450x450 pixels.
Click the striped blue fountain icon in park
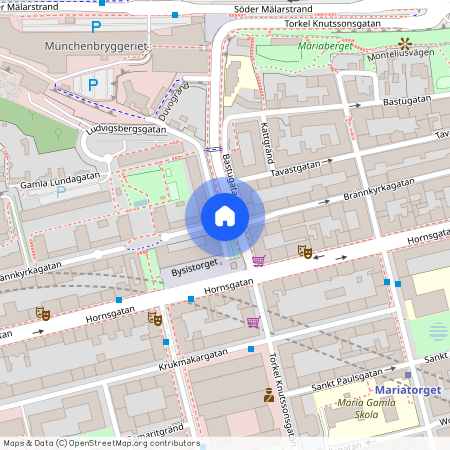click(438, 331)
